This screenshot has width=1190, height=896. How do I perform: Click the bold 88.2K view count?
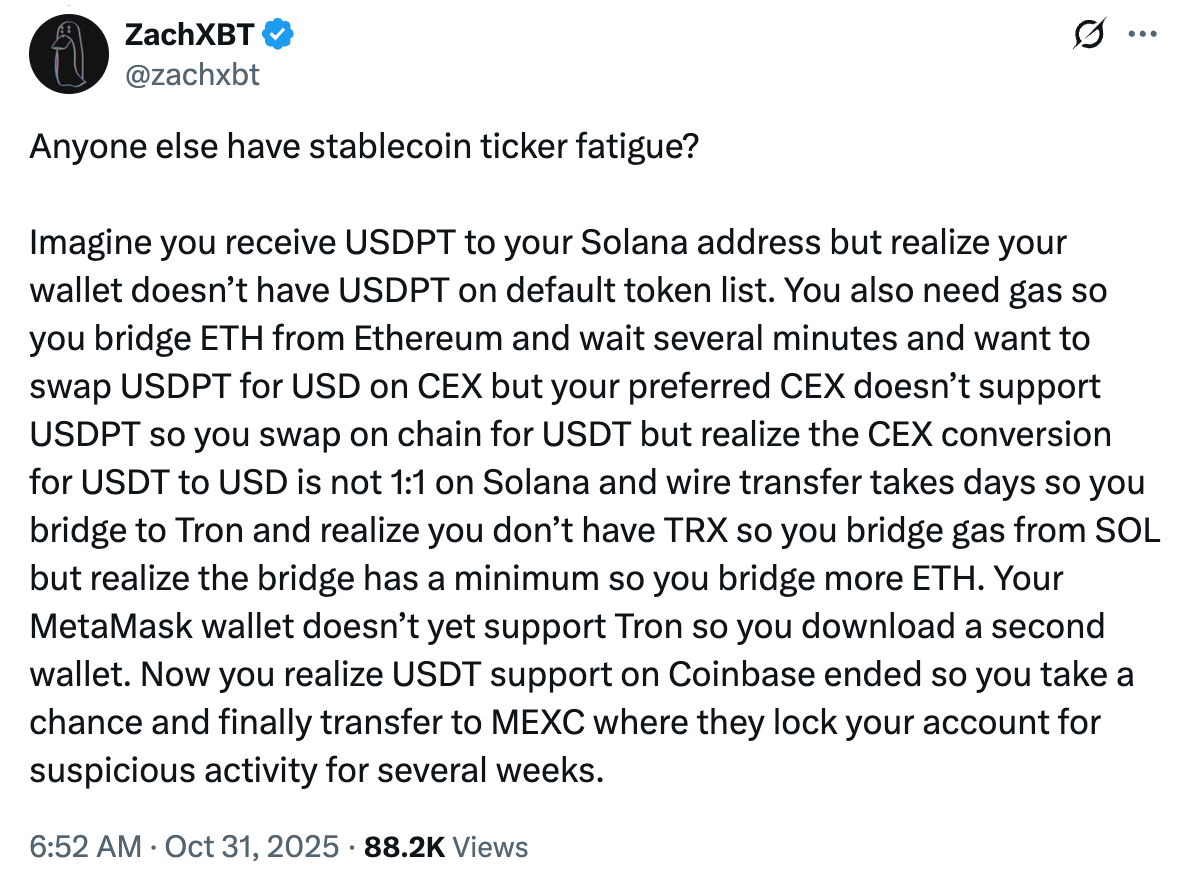(x=404, y=846)
